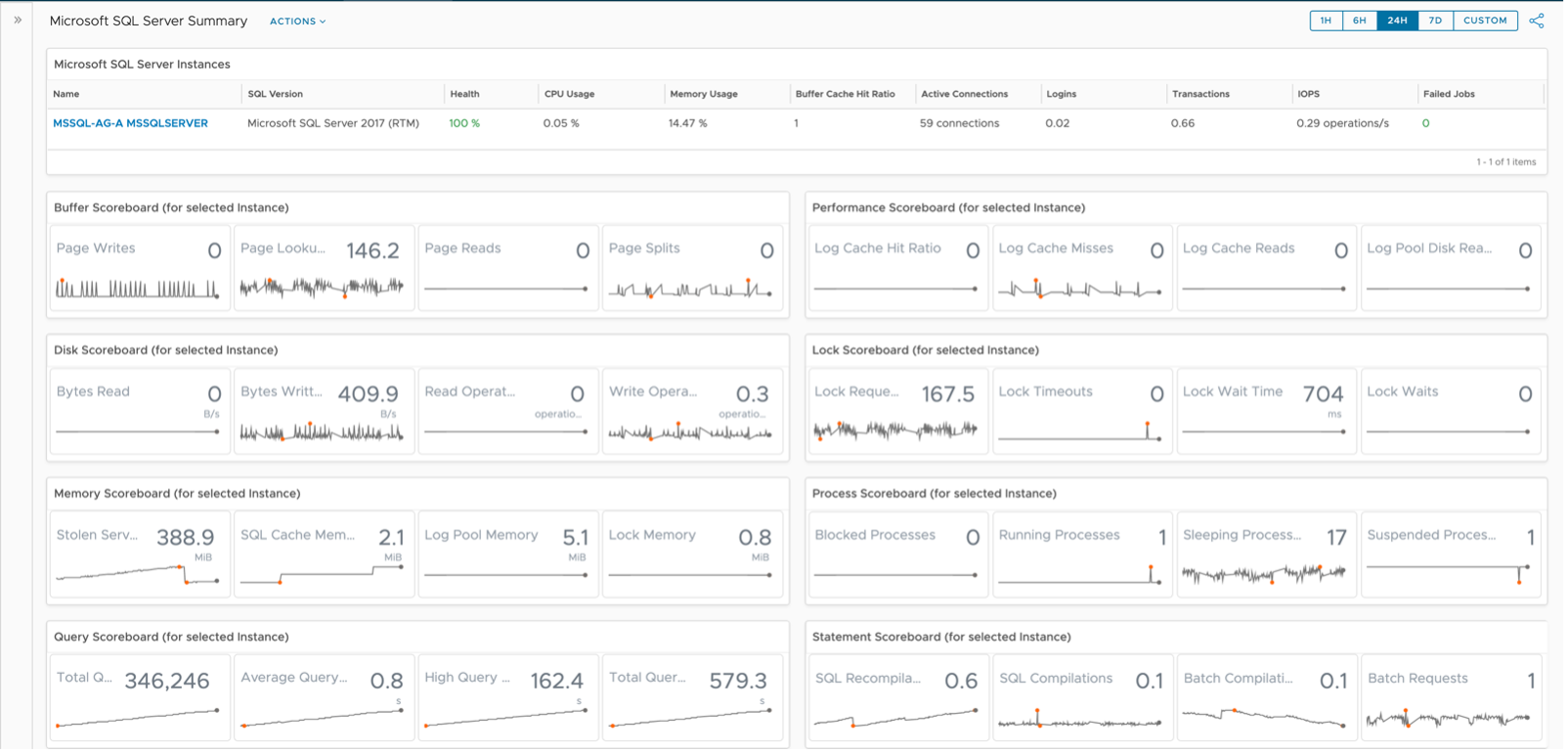Click the Performance Scoreboard section title
The height and width of the screenshot is (753, 1568).
pyautogui.click(x=949, y=208)
